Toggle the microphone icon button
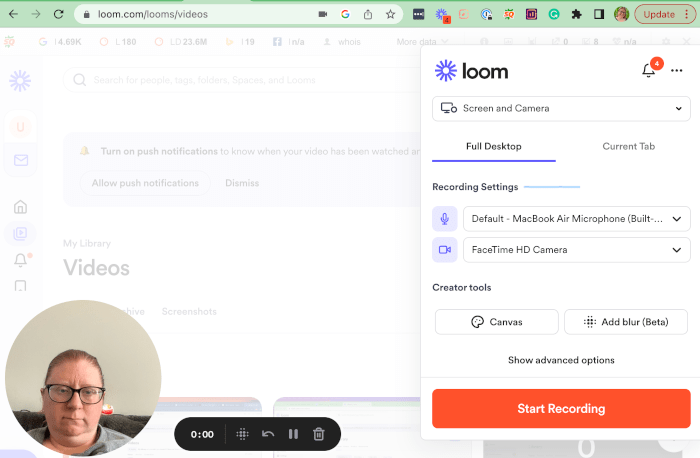The height and width of the screenshot is (458, 700). [x=445, y=219]
